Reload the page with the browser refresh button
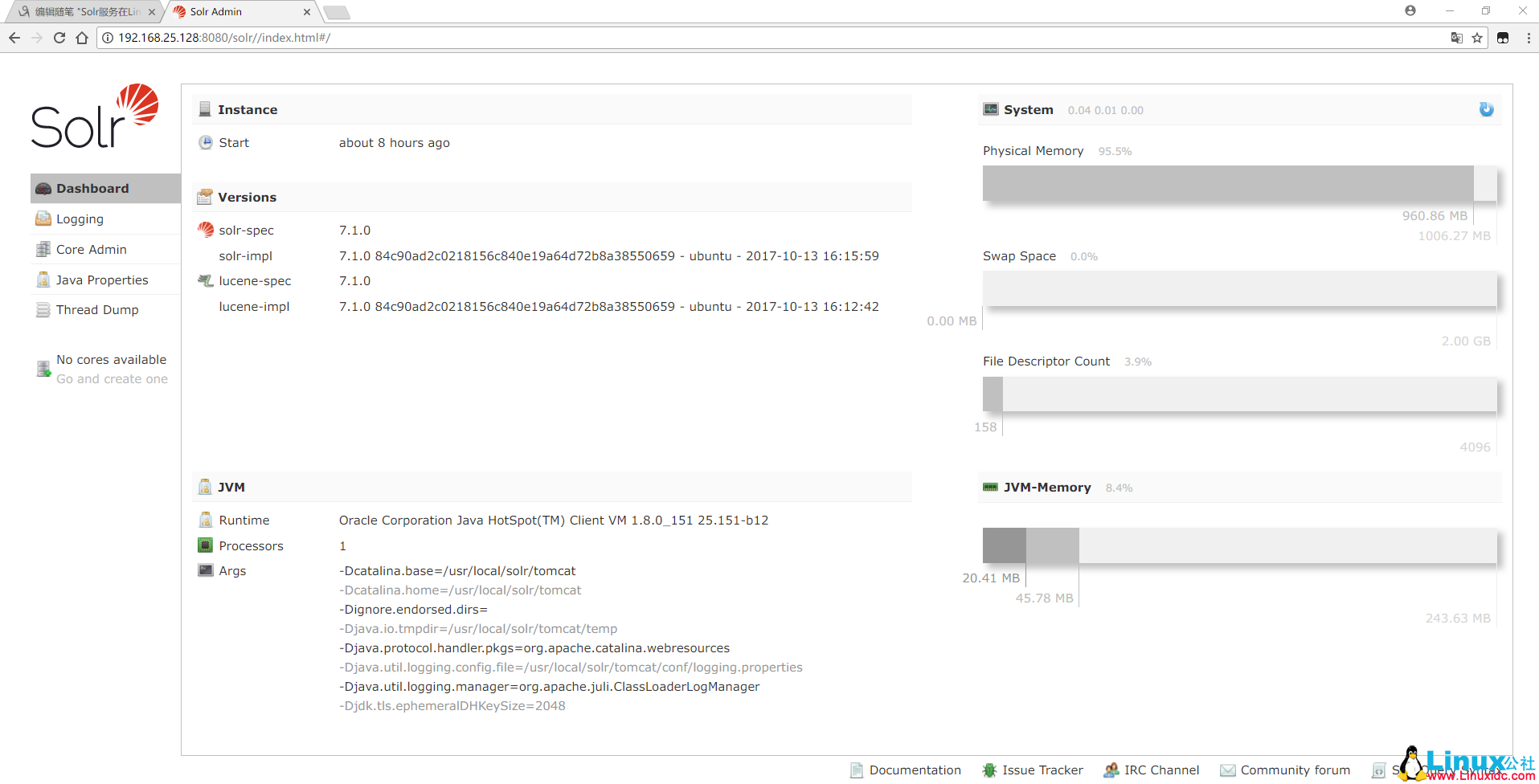 [59, 38]
